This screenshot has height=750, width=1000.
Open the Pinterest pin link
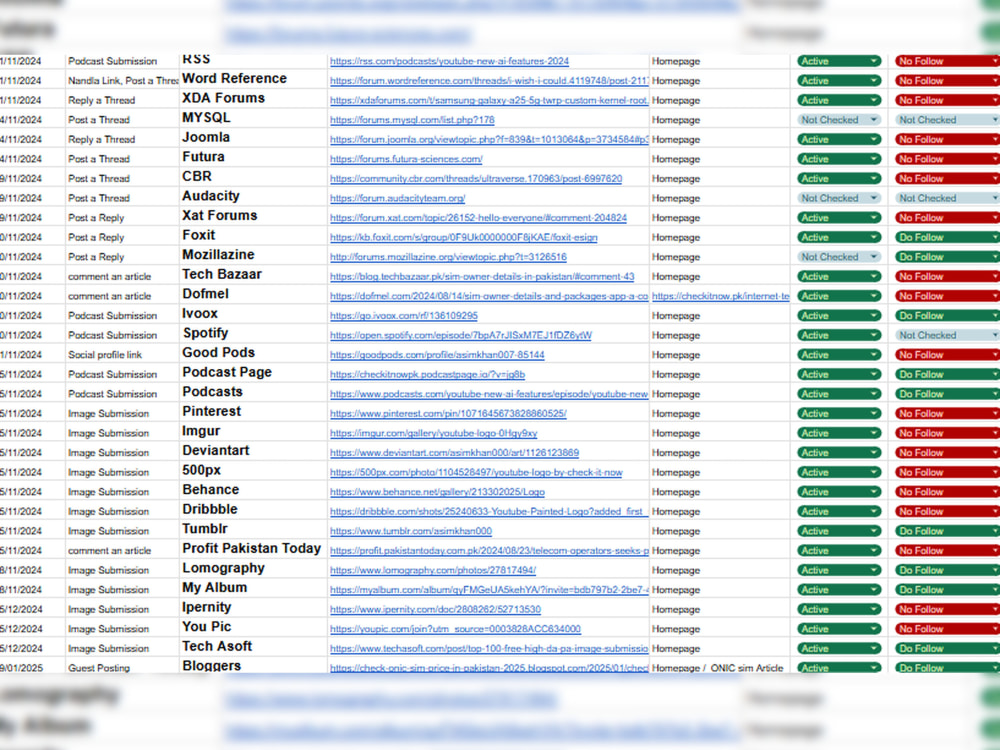coord(448,414)
